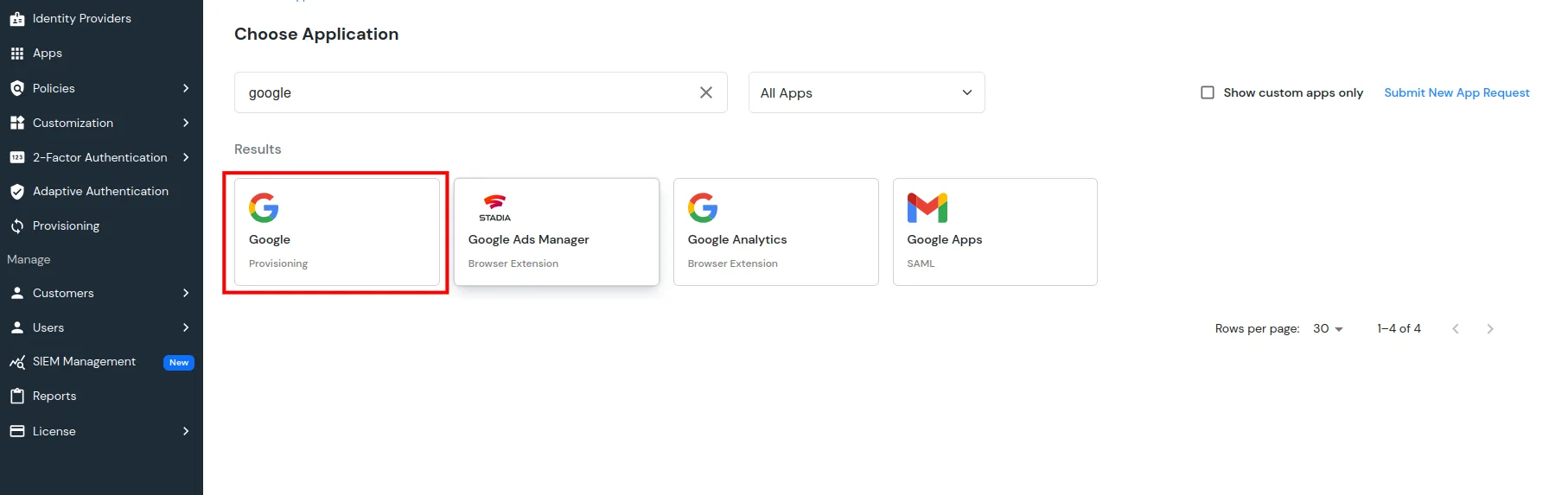Click Submit New App Request link
The height and width of the screenshot is (495, 1568).
click(1456, 92)
